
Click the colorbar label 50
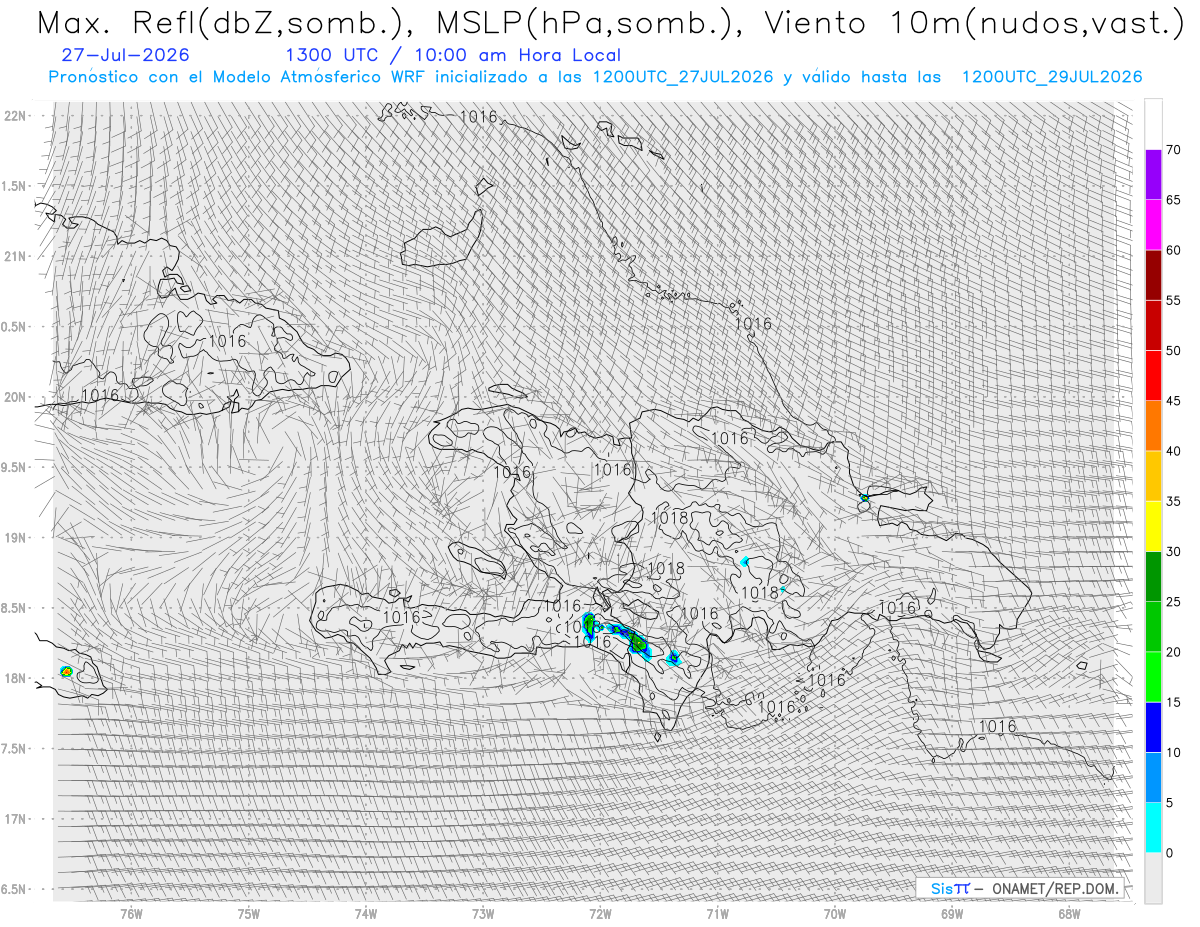pyautogui.click(x=1174, y=351)
